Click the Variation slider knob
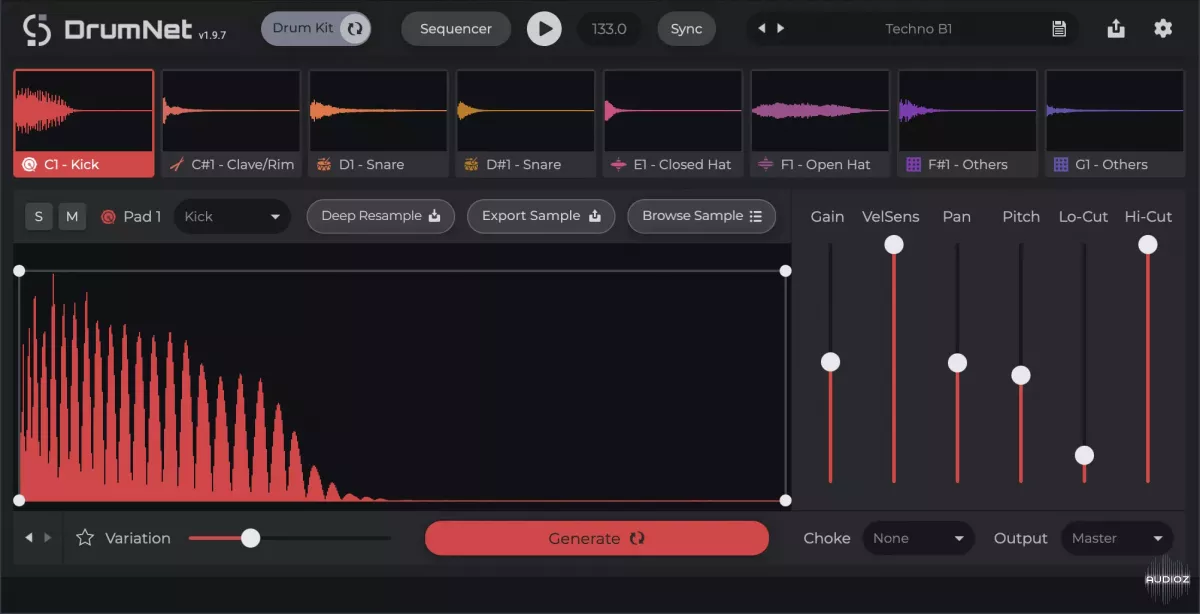This screenshot has width=1200, height=614. point(251,538)
